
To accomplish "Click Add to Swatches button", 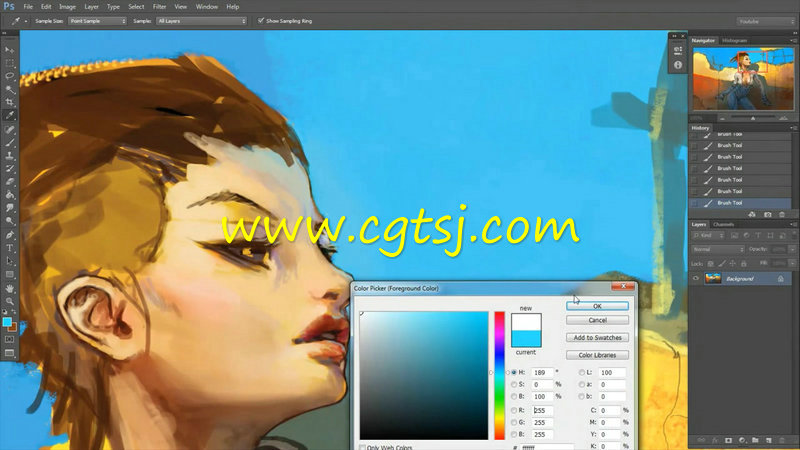I will pyautogui.click(x=597, y=338).
